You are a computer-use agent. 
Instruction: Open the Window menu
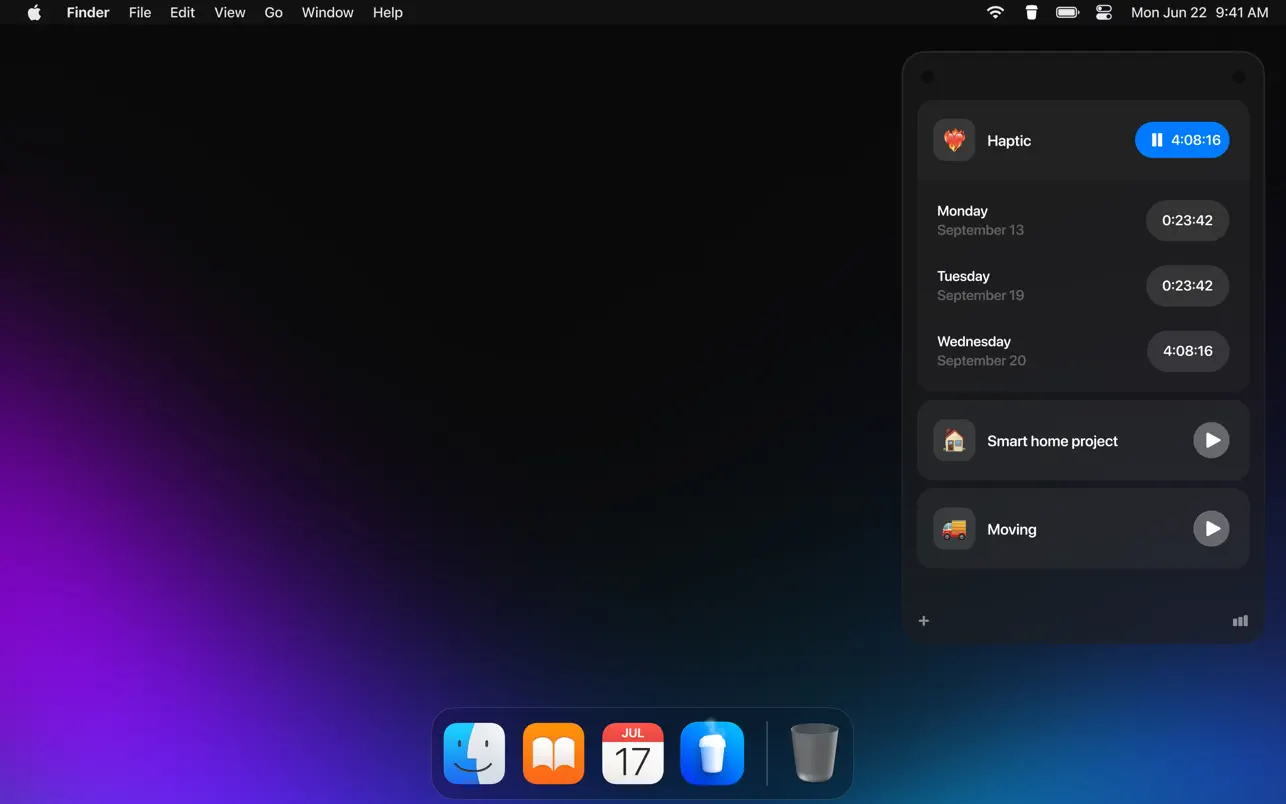click(x=327, y=12)
